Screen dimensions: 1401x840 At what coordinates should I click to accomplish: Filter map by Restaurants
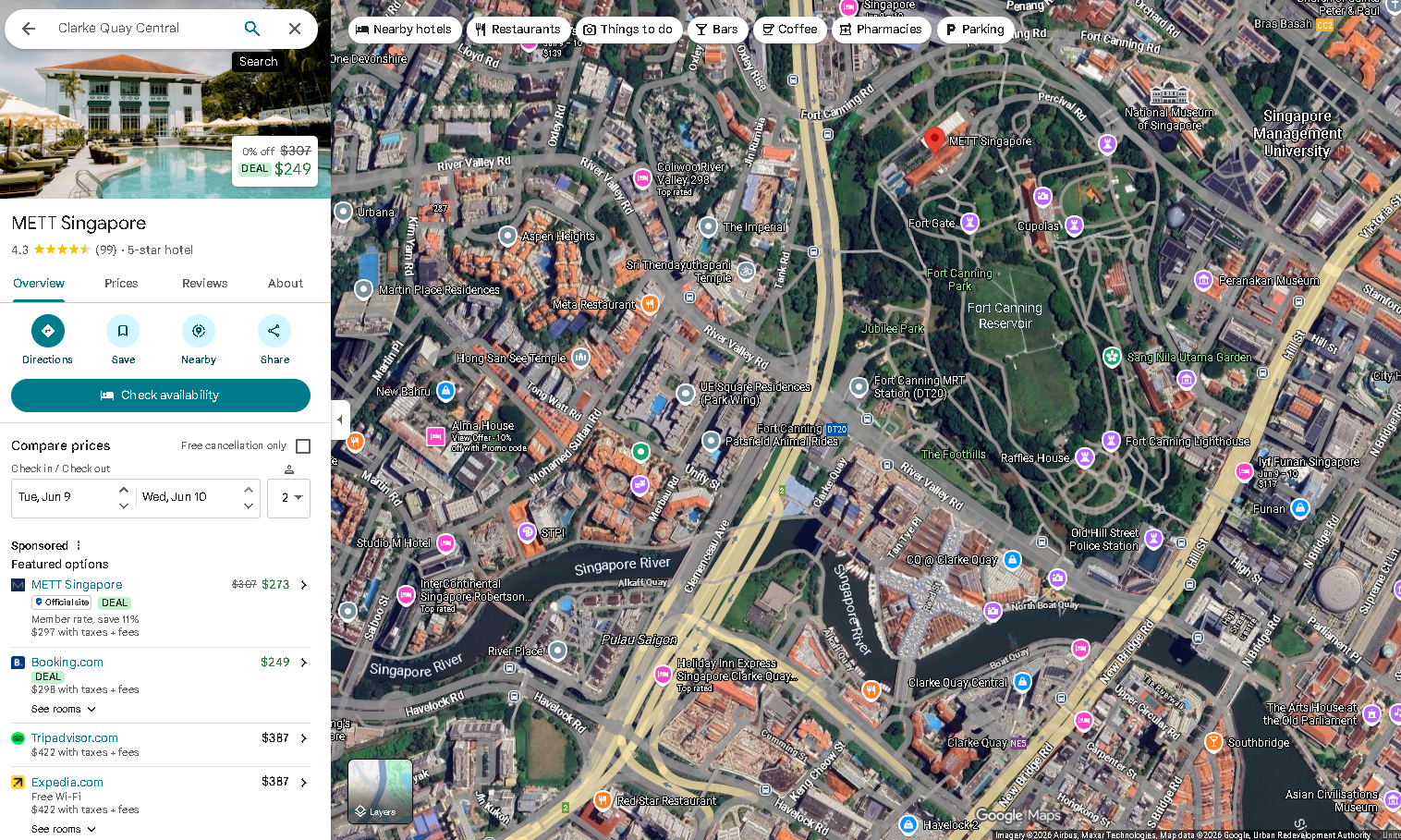tap(518, 30)
